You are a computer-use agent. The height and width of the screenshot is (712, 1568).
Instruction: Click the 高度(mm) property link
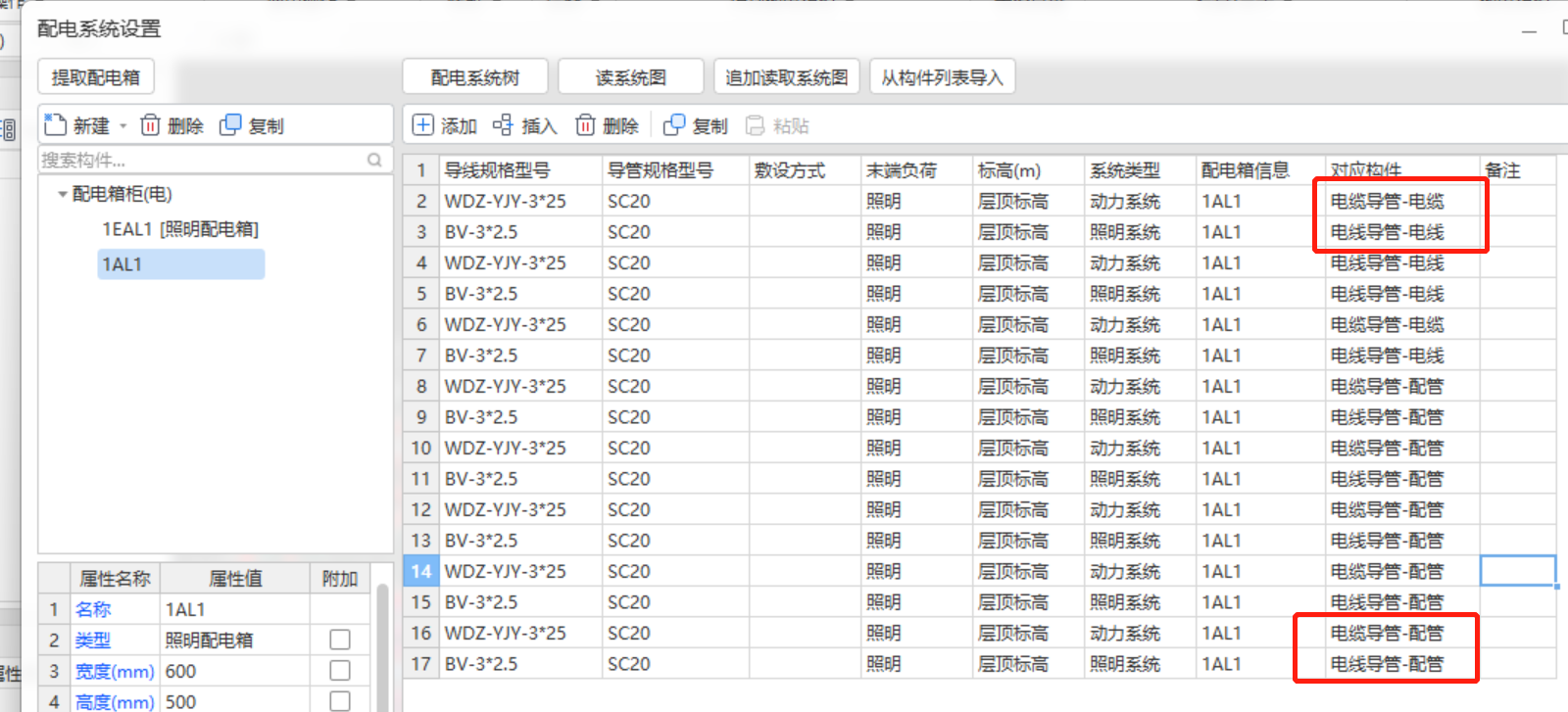pyautogui.click(x=115, y=701)
